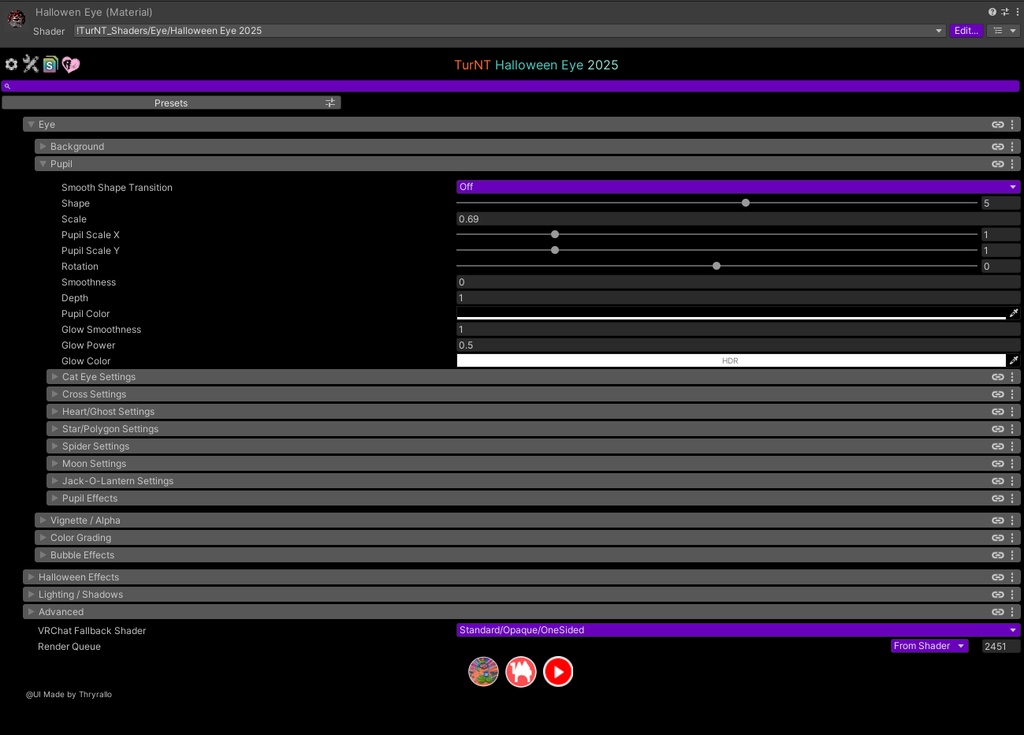Open the kebab menu on Eye row
Viewport: 1024px width, 735px height.
pyautogui.click(x=1012, y=124)
